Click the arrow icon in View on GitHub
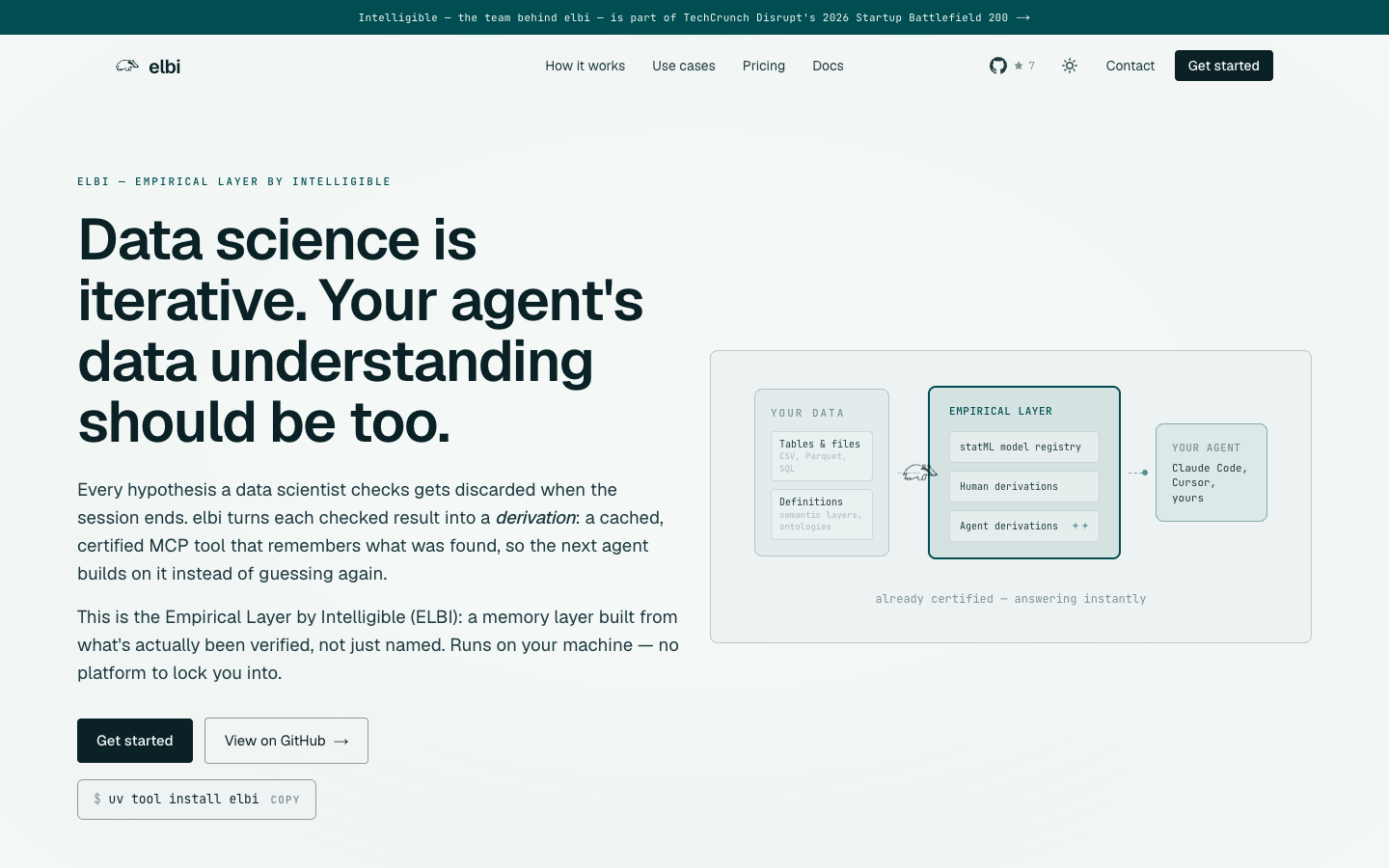This screenshot has width=1389, height=868. 340,741
